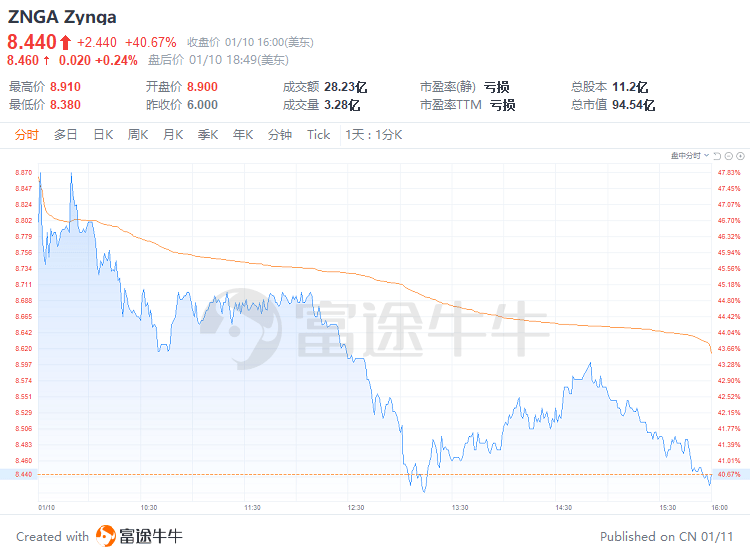Click the zoom-out circle icon

(728, 156)
